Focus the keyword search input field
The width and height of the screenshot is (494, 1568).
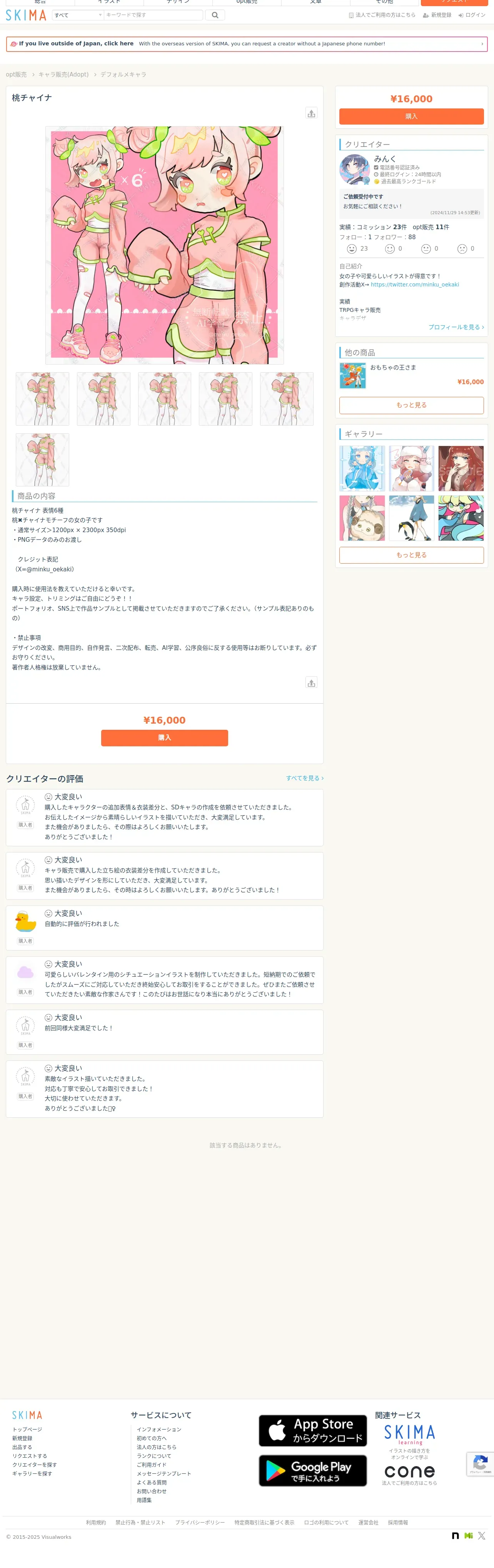pos(153,15)
